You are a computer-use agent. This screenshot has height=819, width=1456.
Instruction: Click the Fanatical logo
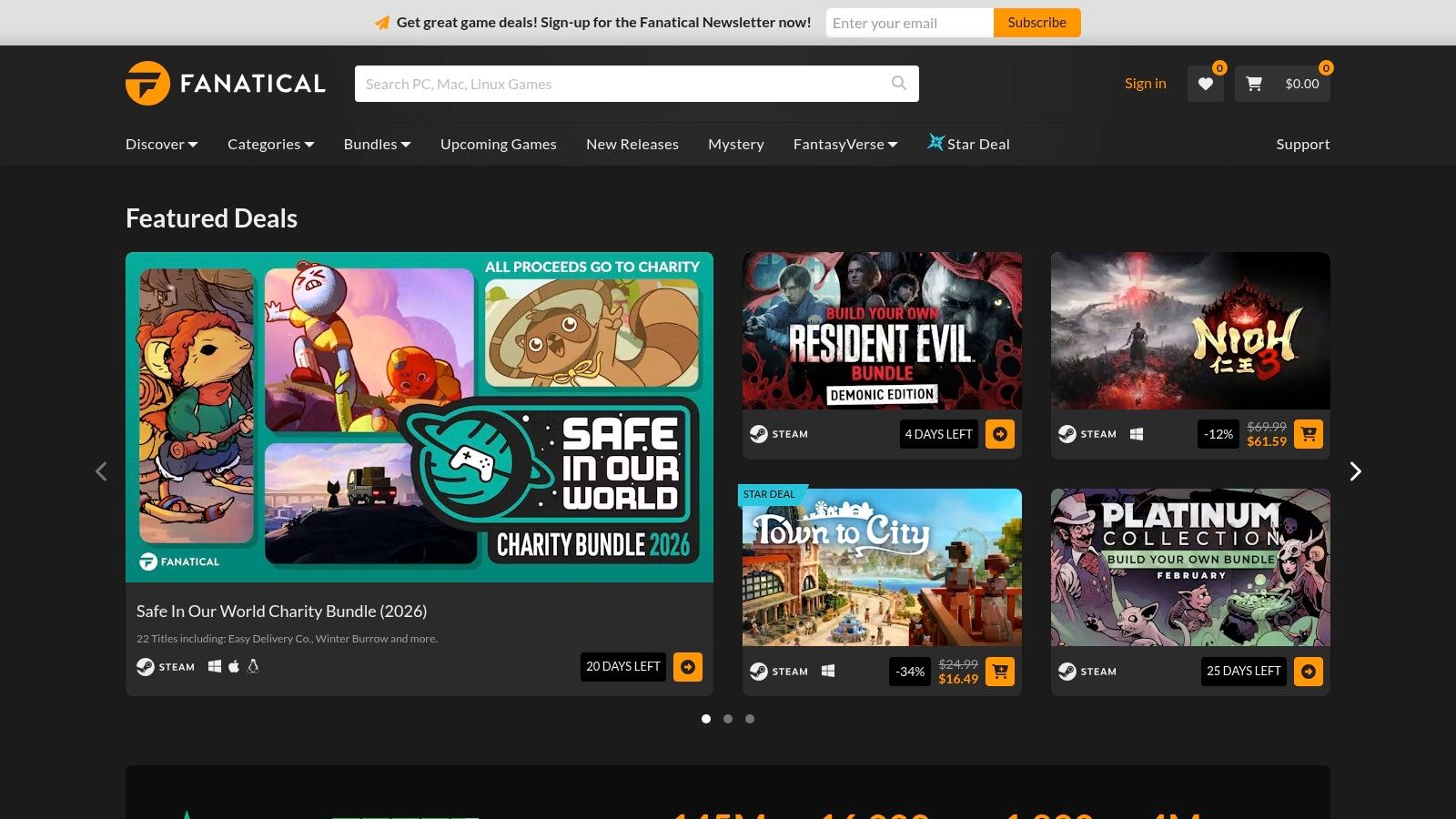226,84
